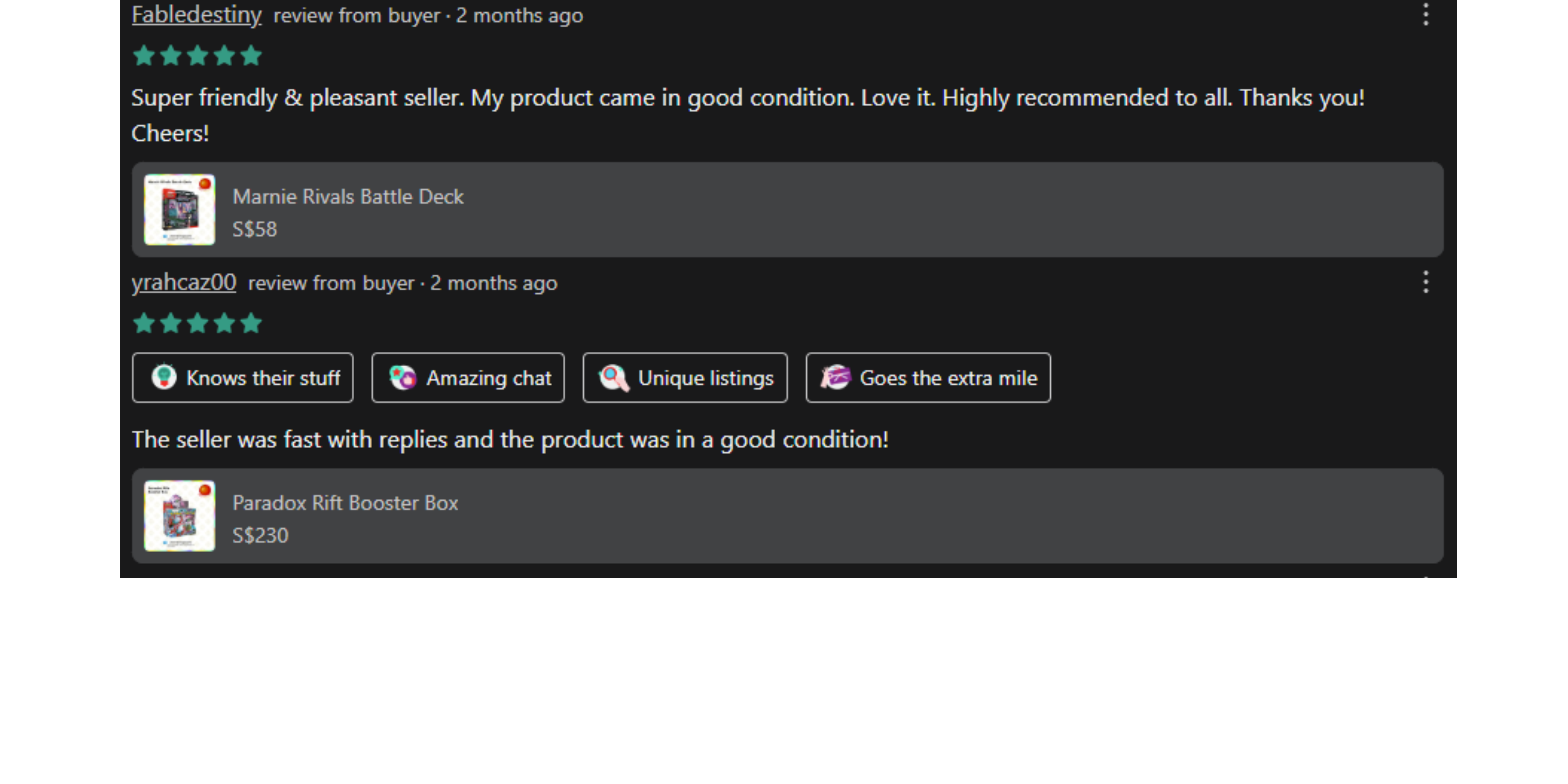1568x784 pixels.
Task: Open options menu on Fabledestiny's review
Action: point(1426,15)
